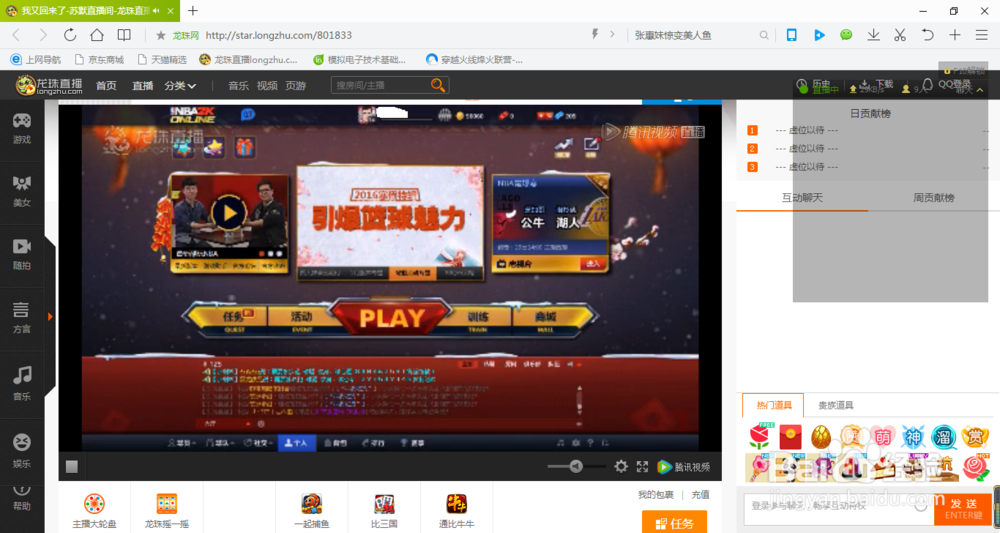Click the browser scissors screenshot icon
The image size is (1000, 533).
click(x=900, y=35)
